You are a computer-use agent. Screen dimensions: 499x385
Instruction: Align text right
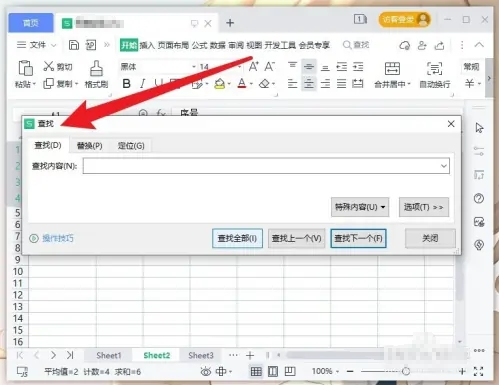pyautogui.click(x=325, y=84)
